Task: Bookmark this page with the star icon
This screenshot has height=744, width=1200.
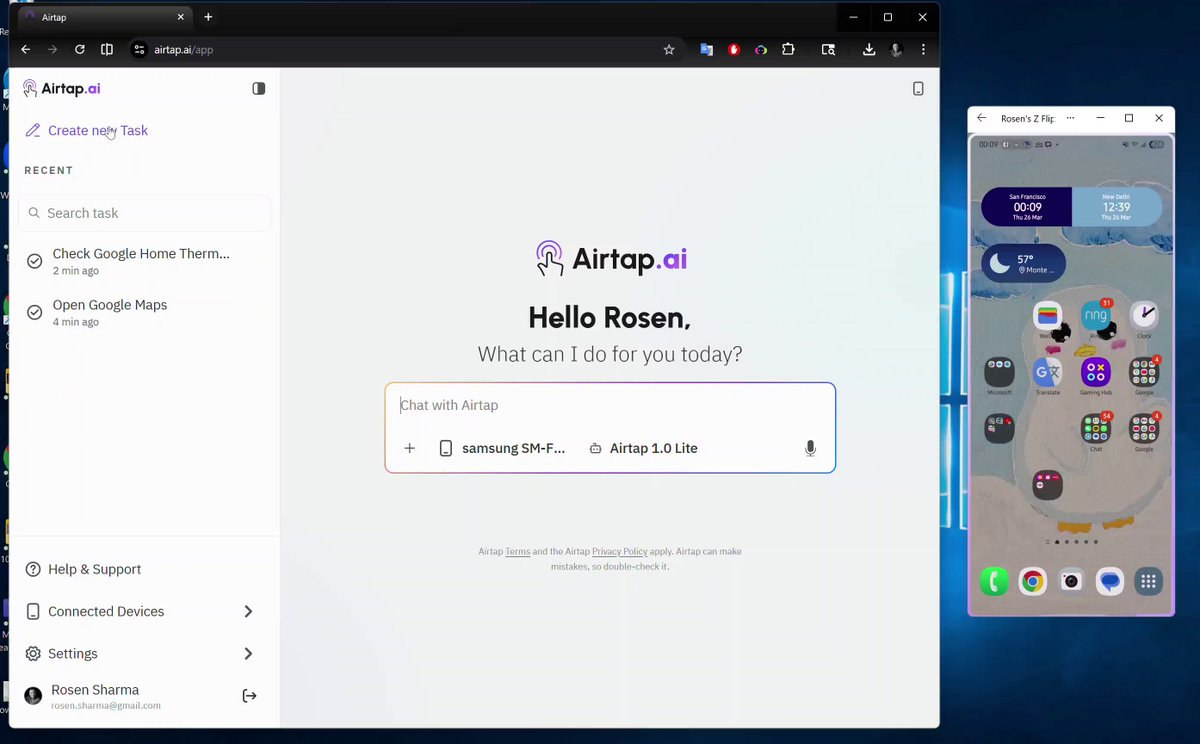Action: [x=669, y=49]
